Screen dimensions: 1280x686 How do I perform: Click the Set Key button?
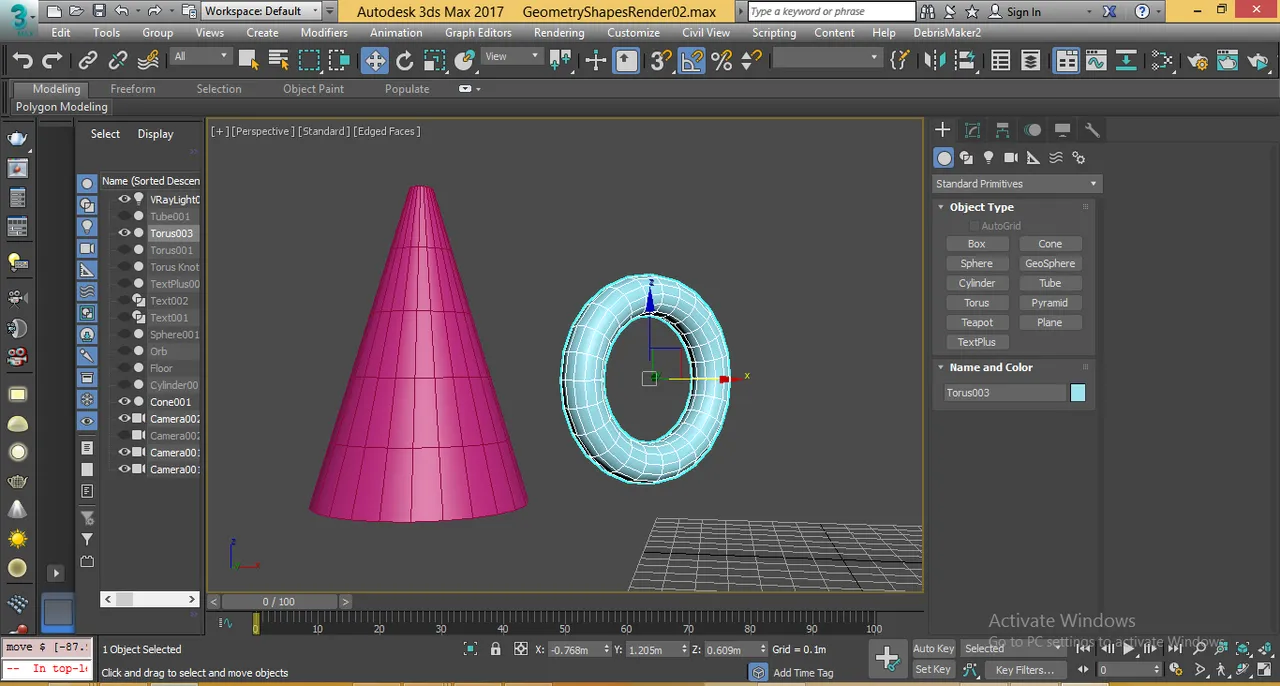point(933,669)
